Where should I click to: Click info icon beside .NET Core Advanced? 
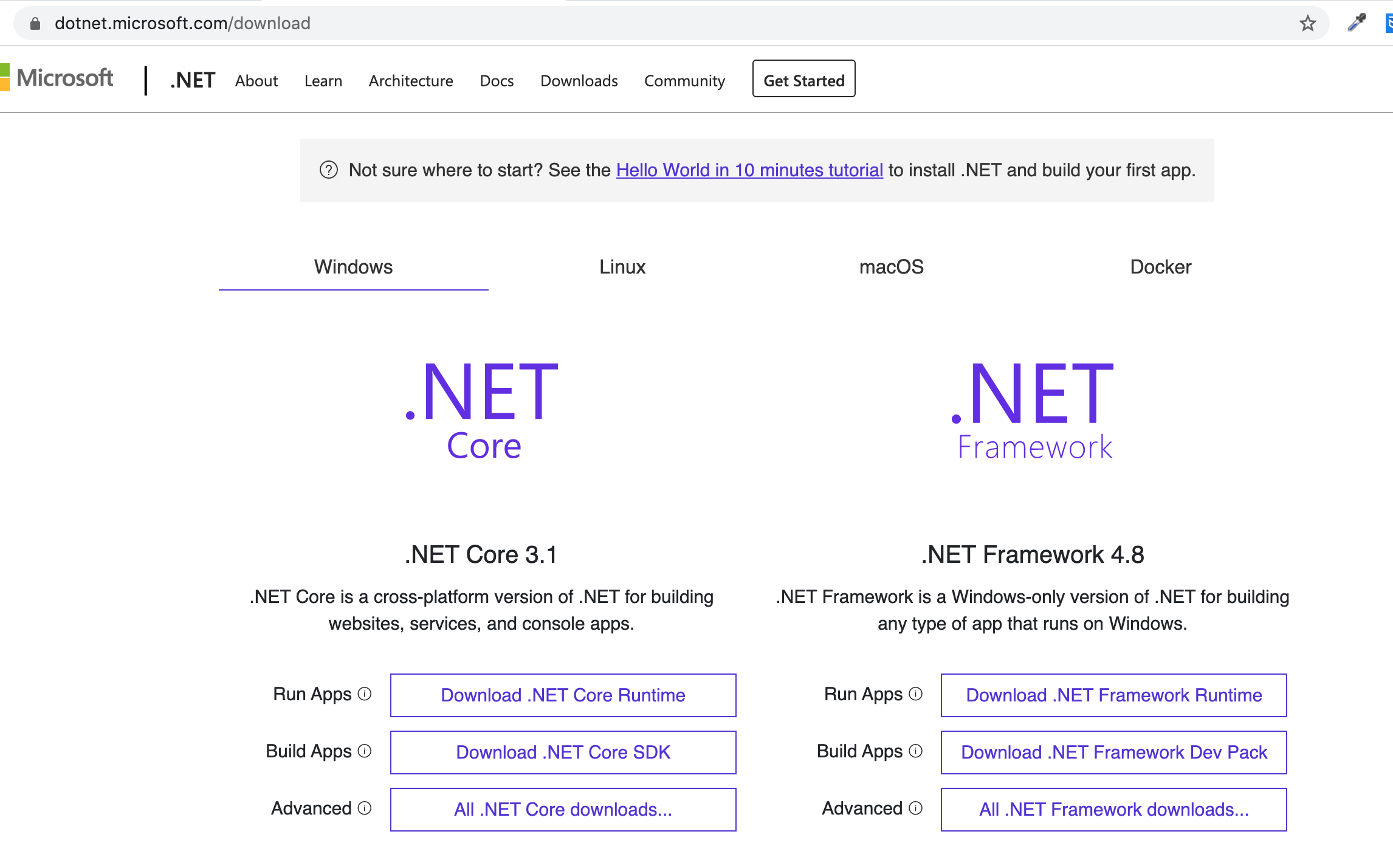(x=365, y=808)
